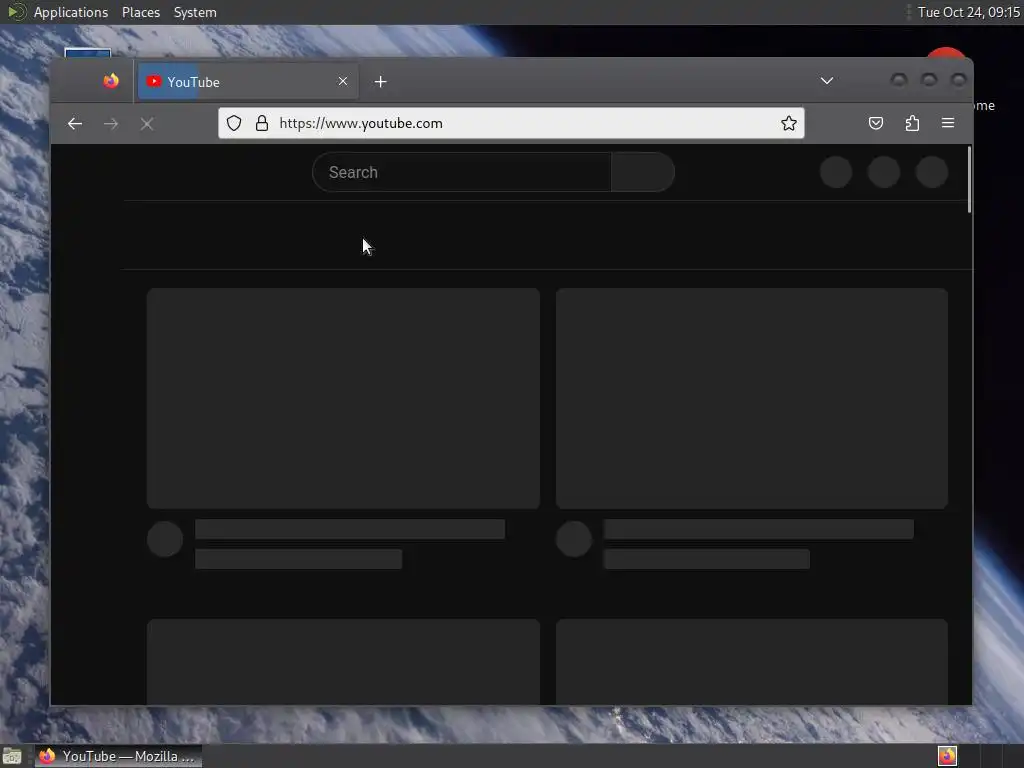Open the Applications menu

click(x=71, y=12)
